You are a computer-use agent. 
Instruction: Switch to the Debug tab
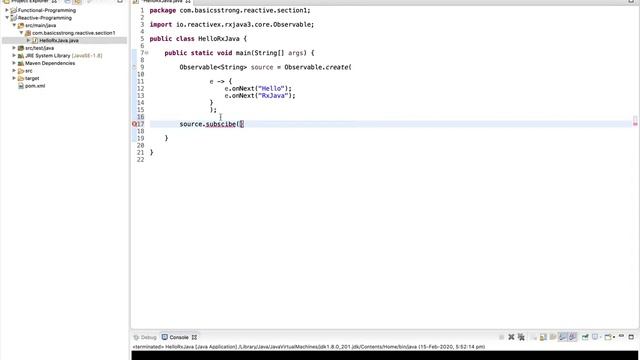click(145, 337)
